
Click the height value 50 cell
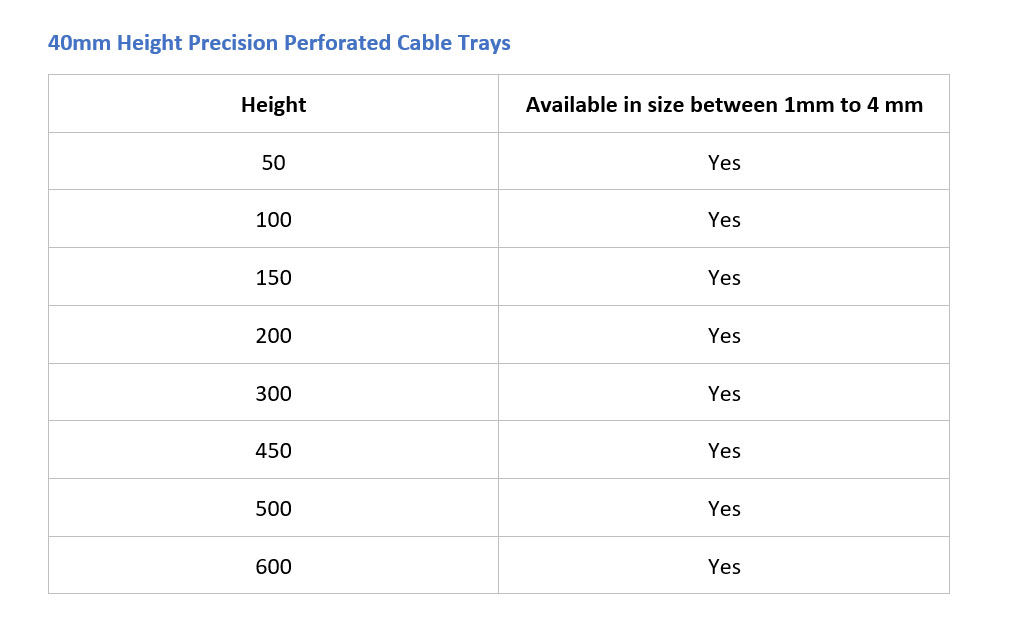click(273, 162)
